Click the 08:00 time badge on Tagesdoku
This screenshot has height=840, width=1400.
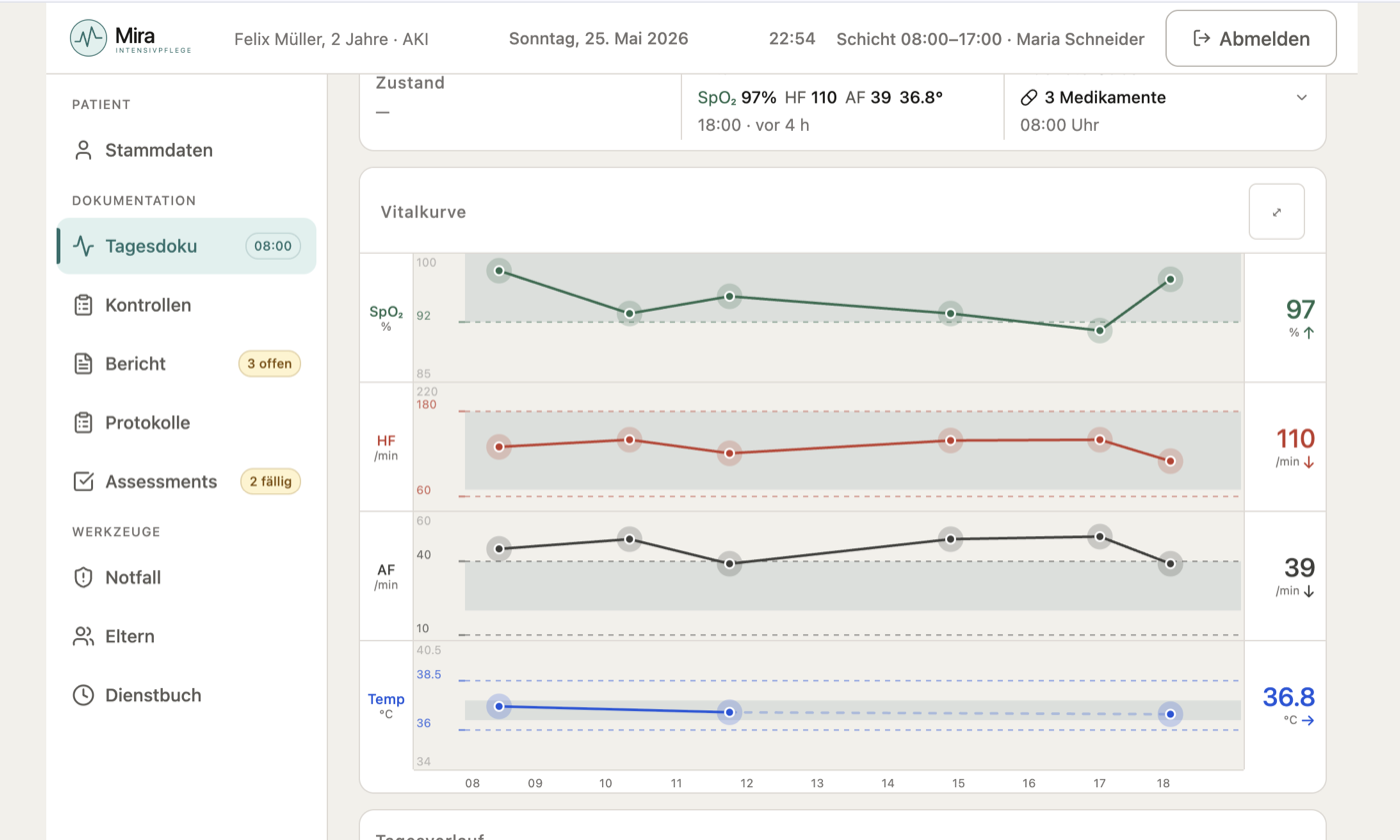pos(273,246)
